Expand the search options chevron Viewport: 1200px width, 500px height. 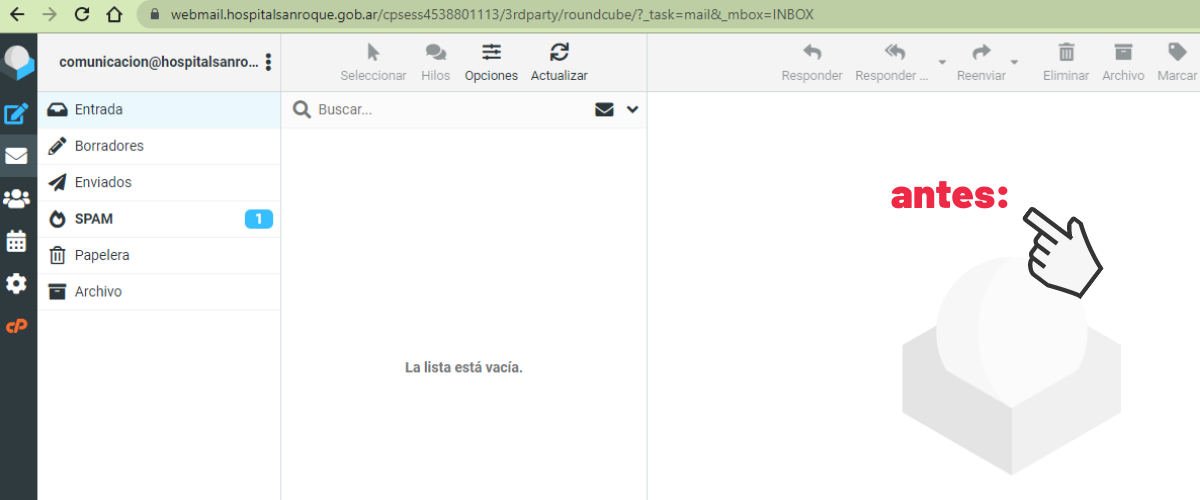[x=632, y=110]
